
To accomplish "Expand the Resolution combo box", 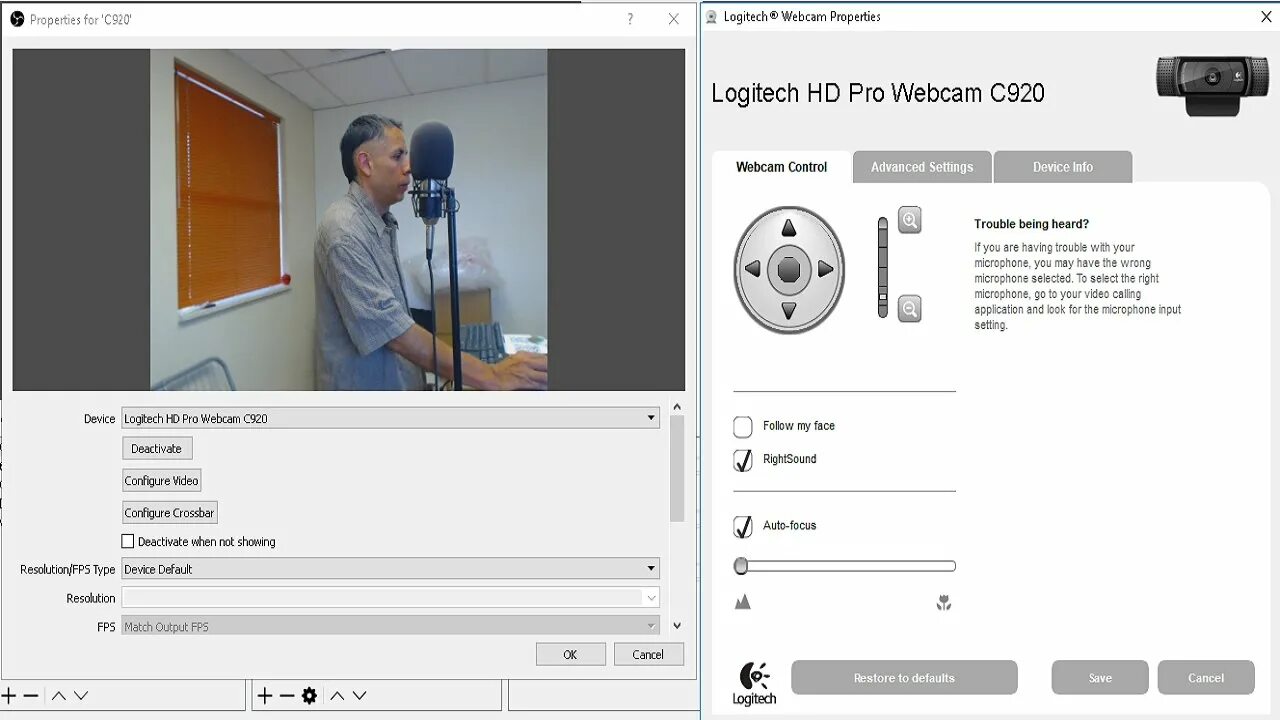I will tap(390, 598).
